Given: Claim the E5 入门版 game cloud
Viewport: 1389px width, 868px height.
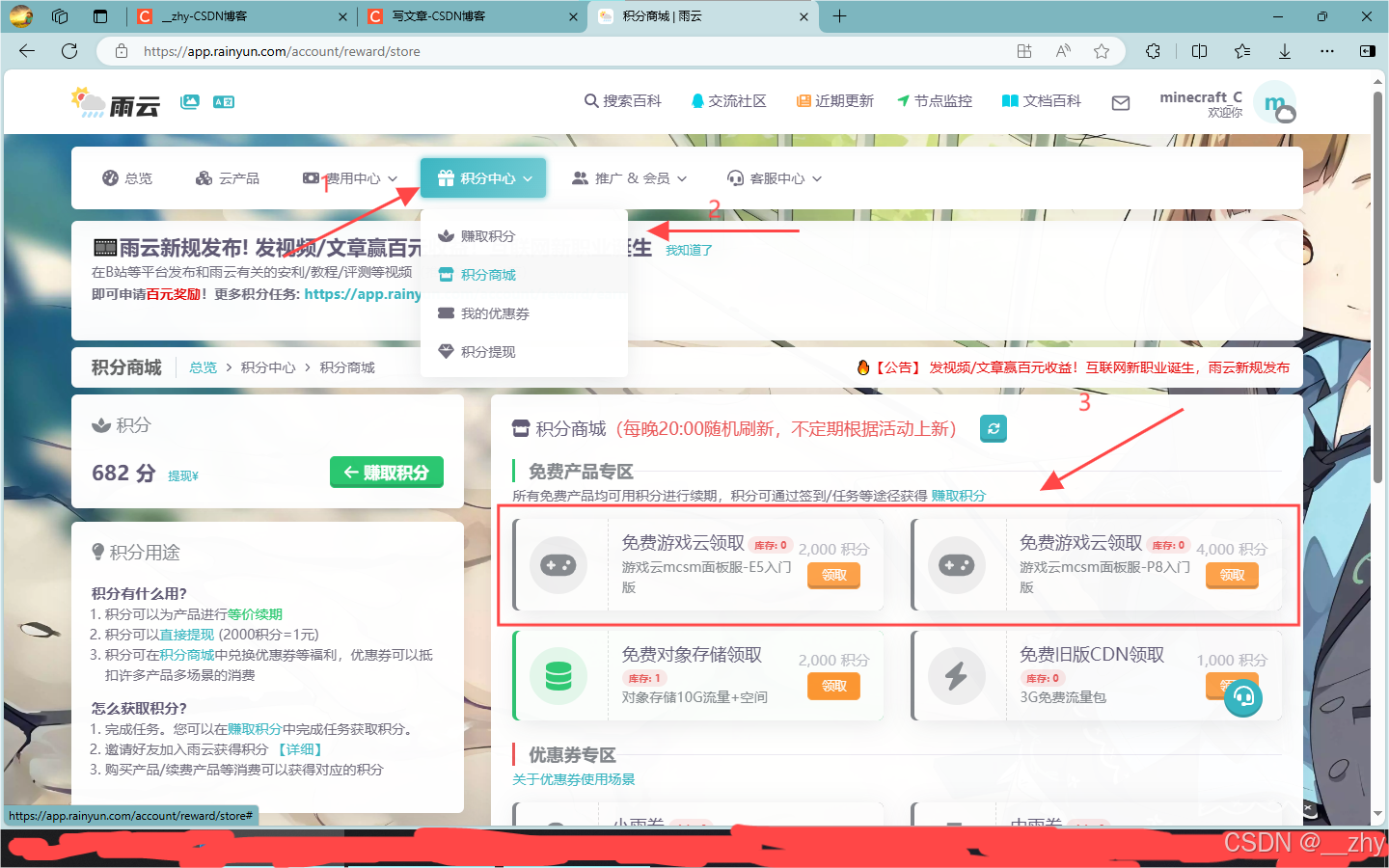Looking at the screenshot, I should [x=833, y=576].
